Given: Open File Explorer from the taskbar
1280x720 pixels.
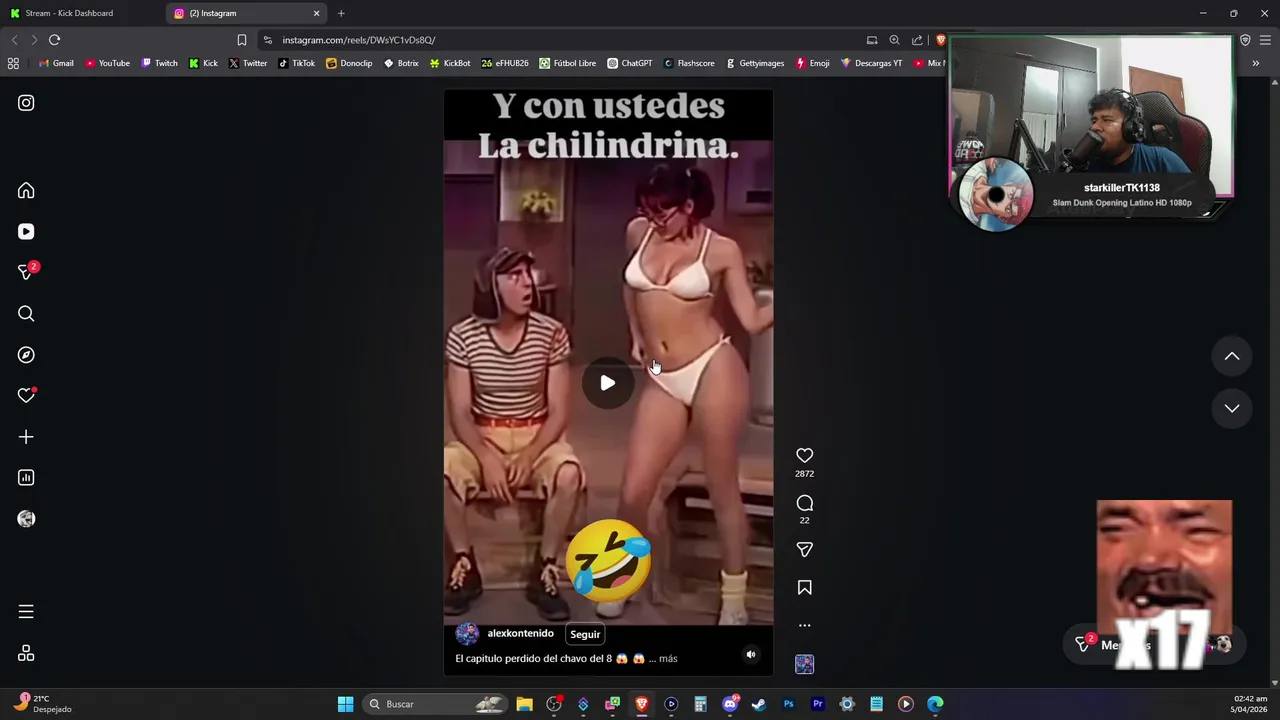Looking at the screenshot, I should [524, 704].
